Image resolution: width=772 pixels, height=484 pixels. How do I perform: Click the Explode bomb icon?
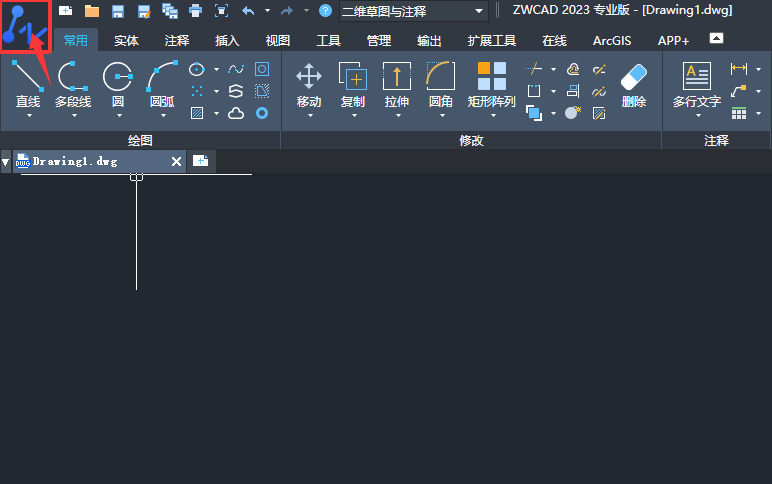pos(573,113)
